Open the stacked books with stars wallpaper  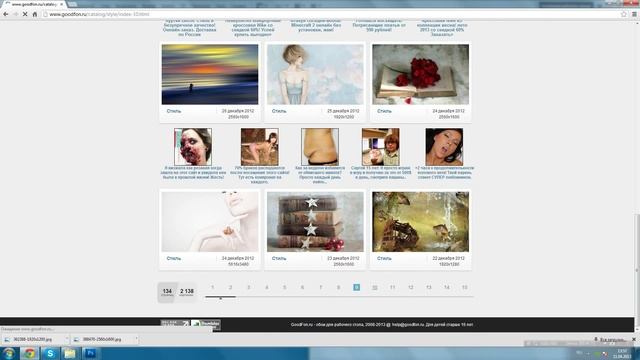click(x=315, y=222)
